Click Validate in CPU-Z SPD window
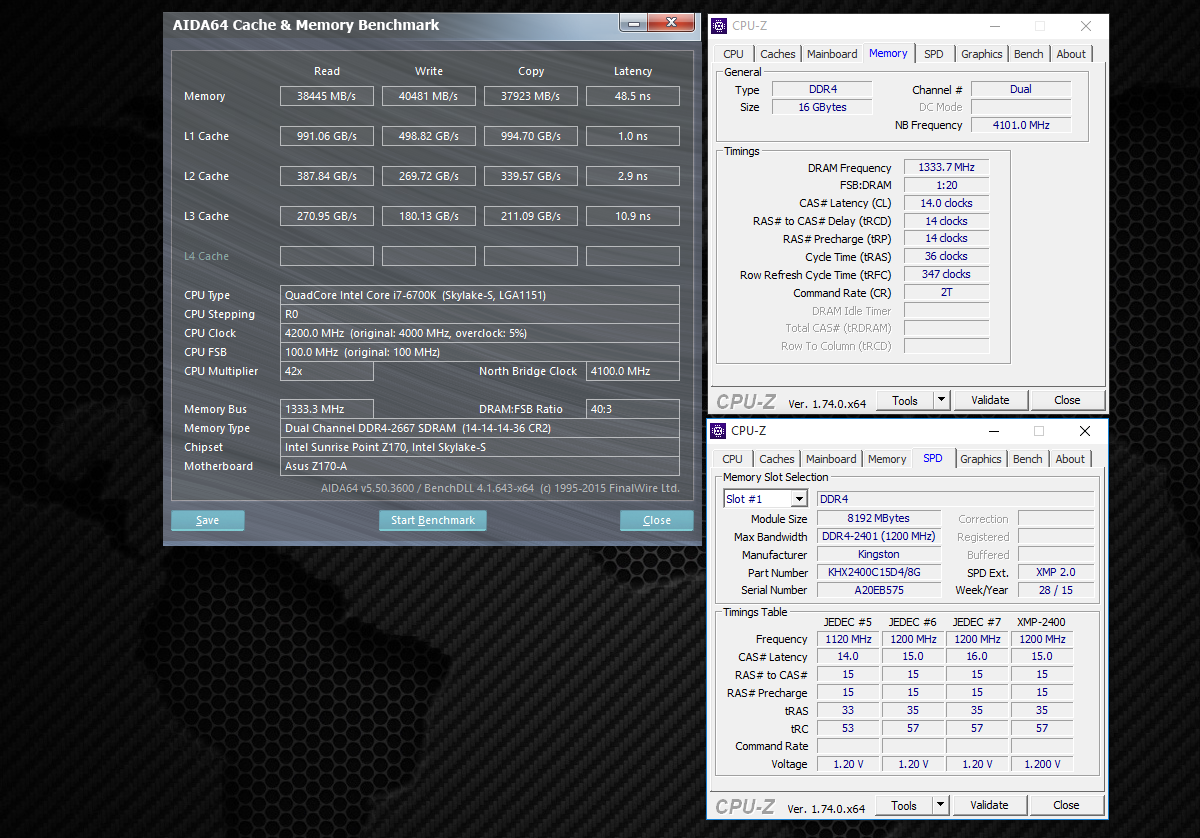 (x=989, y=805)
